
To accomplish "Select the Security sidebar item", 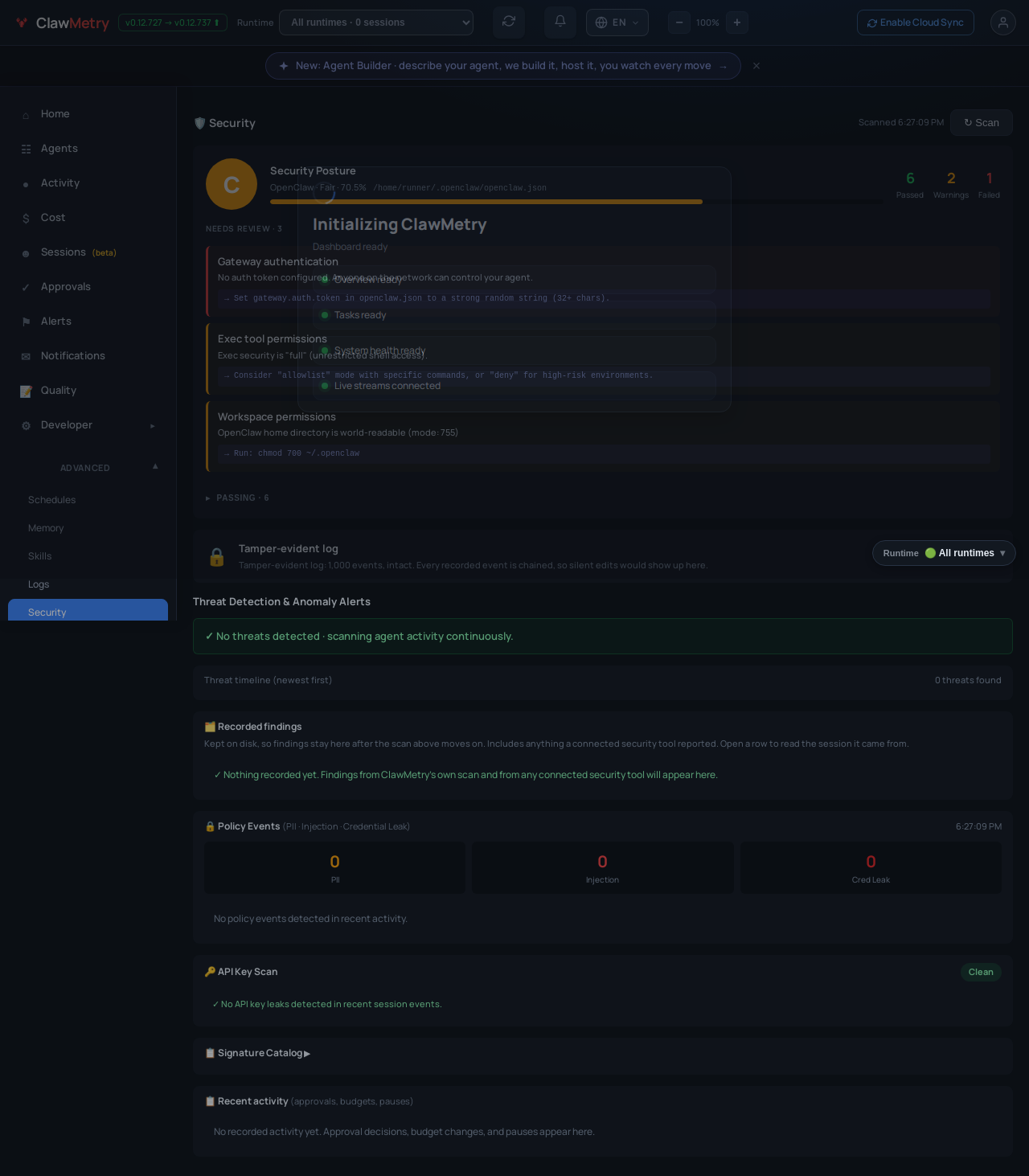I will (x=88, y=610).
